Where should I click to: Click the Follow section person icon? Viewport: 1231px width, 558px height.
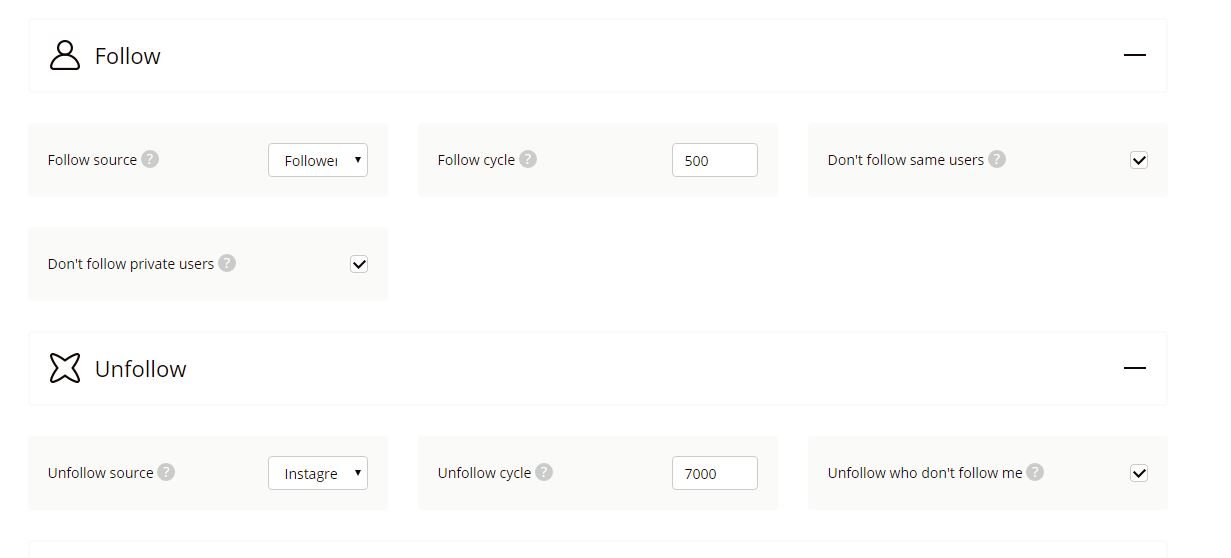pos(65,56)
